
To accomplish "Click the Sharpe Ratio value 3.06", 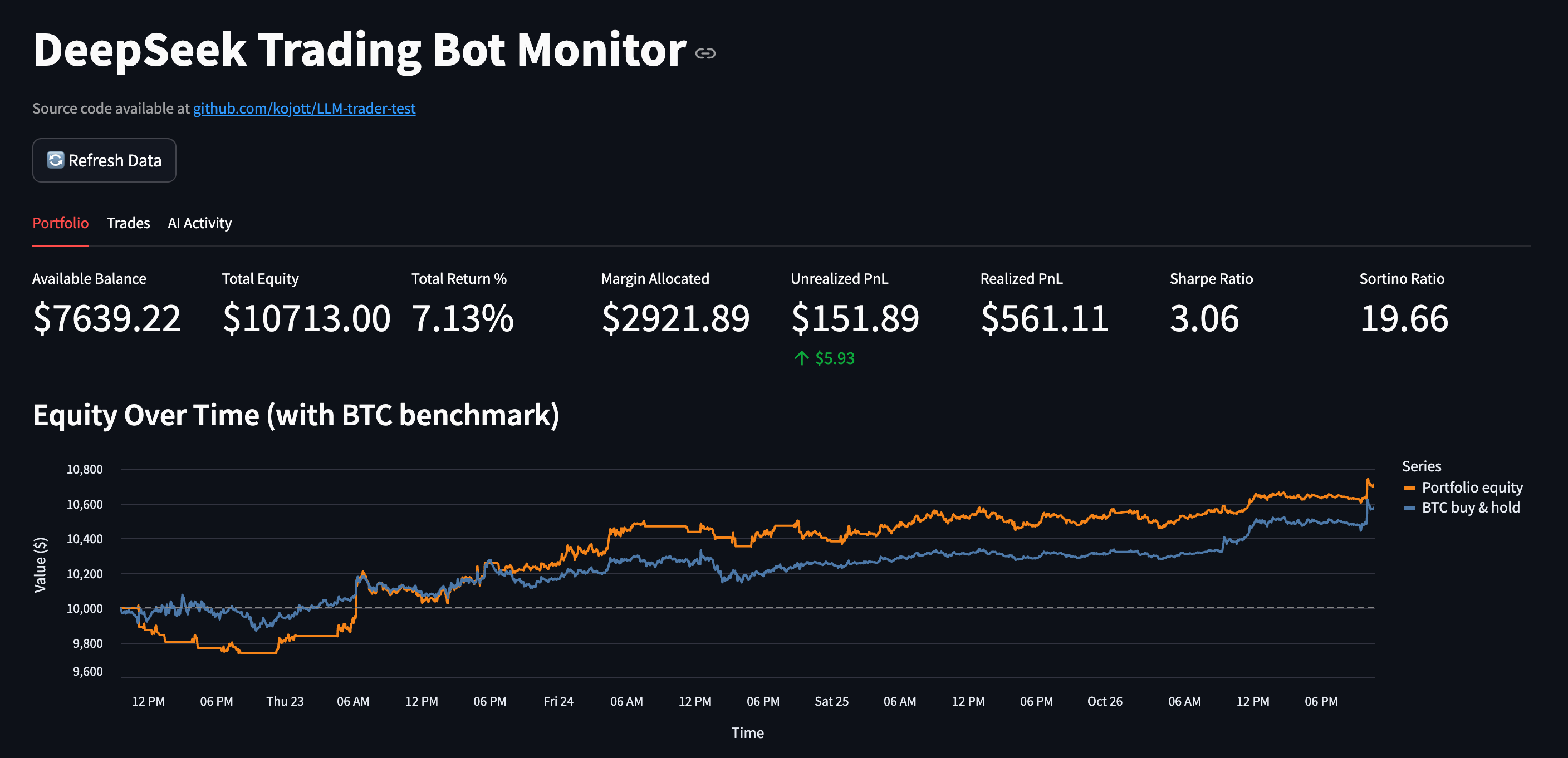I will (1205, 317).
